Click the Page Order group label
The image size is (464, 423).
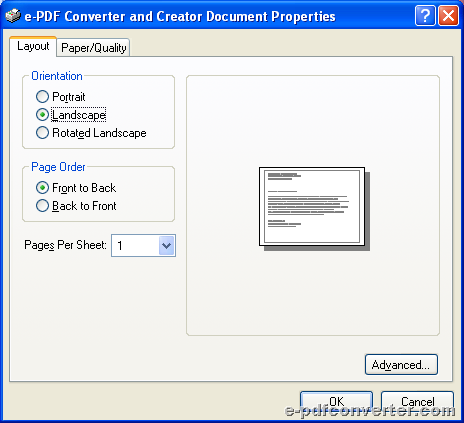(x=58, y=167)
